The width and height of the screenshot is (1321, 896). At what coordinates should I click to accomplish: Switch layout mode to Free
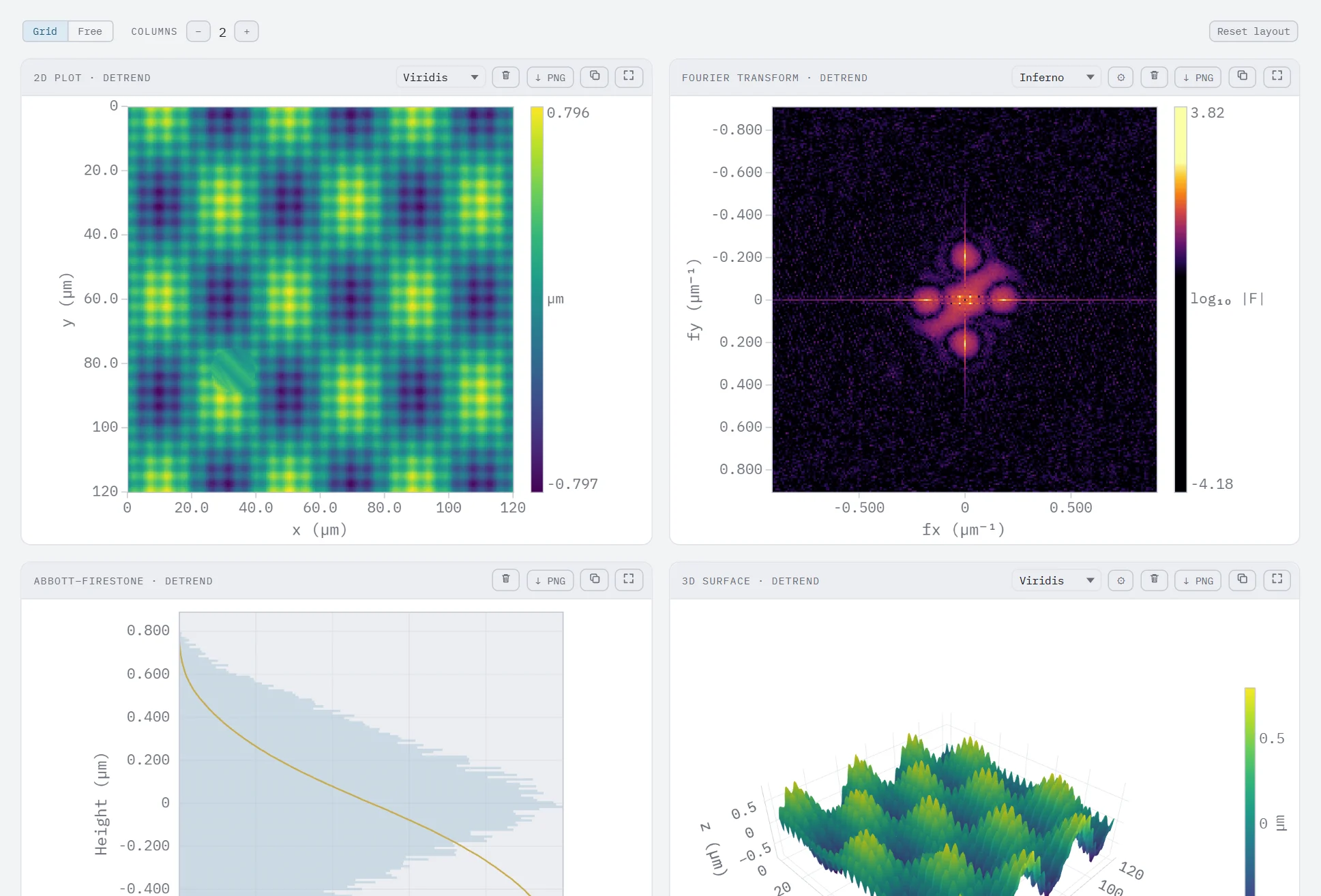[x=90, y=31]
